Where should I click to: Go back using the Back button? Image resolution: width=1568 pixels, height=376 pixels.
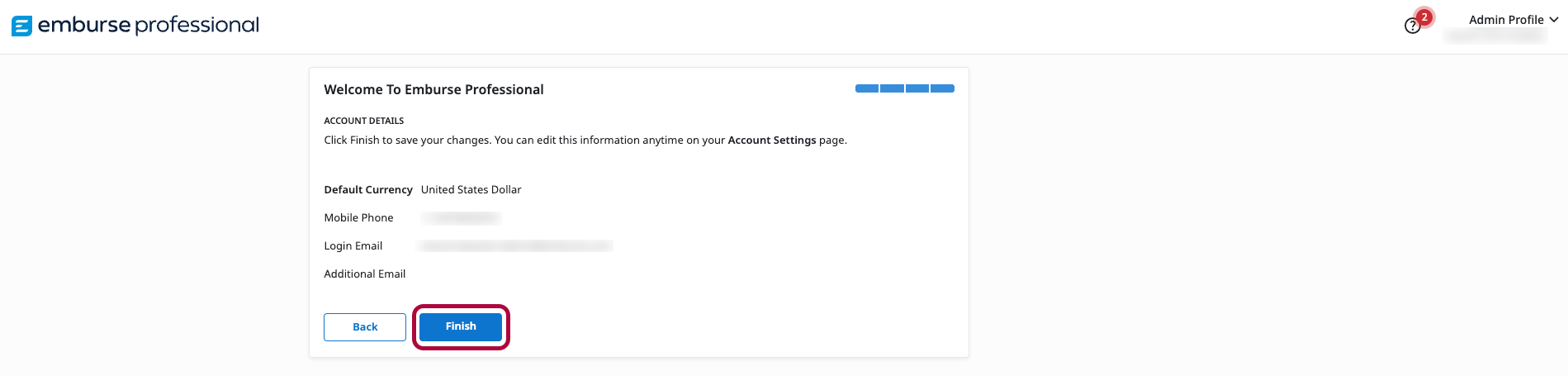click(x=365, y=327)
